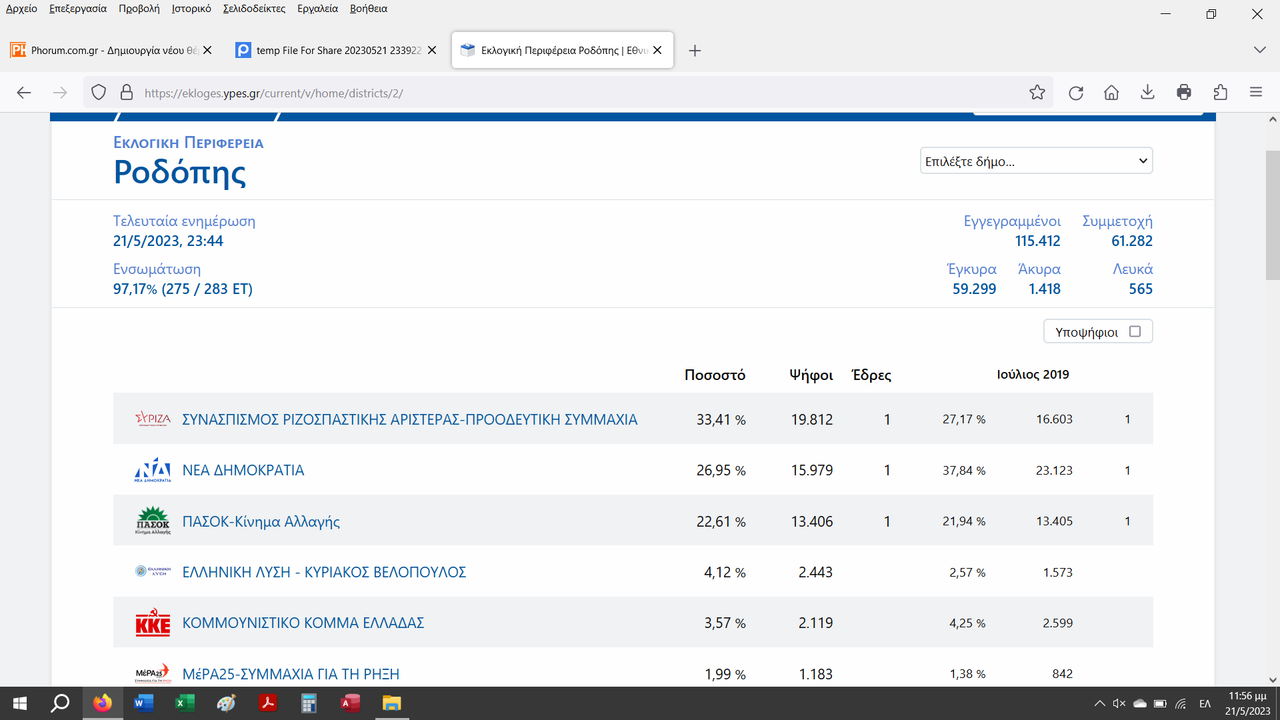Close the Phorum.com.gr tab

tap(206, 51)
